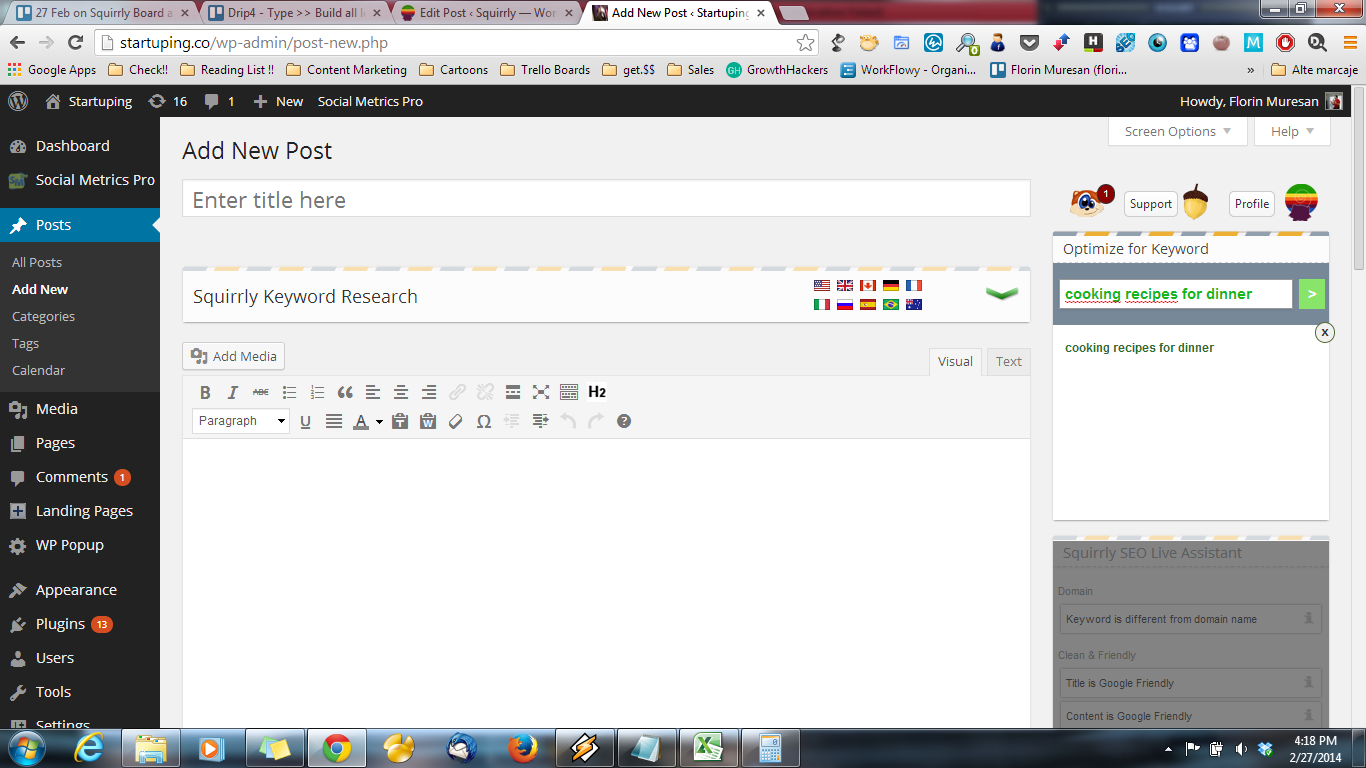Image resolution: width=1366 pixels, height=768 pixels.
Task: Insert a bulleted list
Action: (289, 392)
